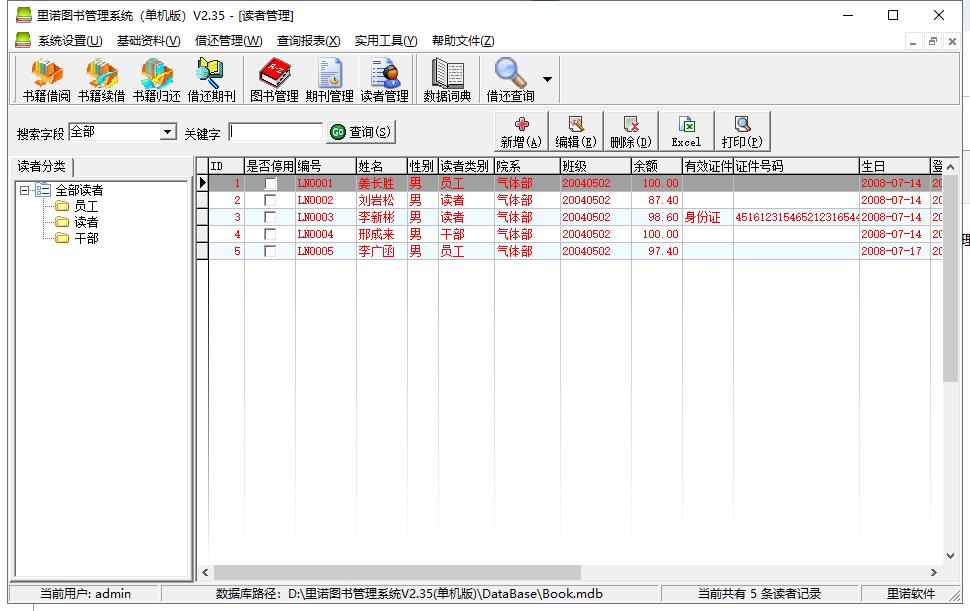This screenshot has height=611, width=970.
Task: Select reader name 邢成来
Action: (376, 234)
